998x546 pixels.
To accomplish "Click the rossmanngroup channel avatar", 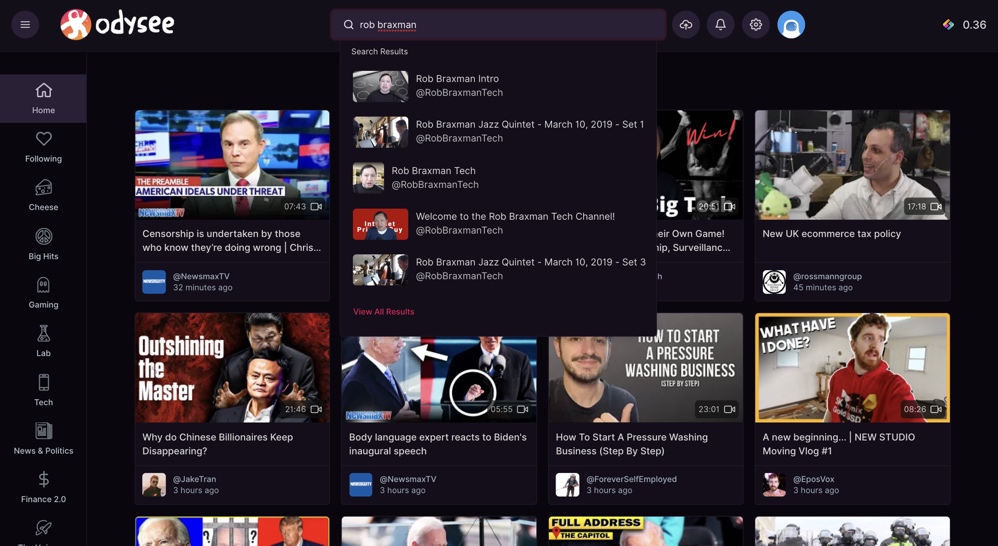I will click(x=774, y=282).
